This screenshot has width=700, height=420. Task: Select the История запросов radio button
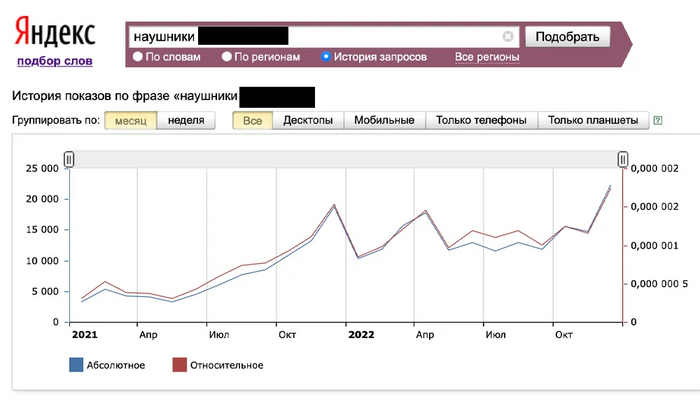coord(326,57)
